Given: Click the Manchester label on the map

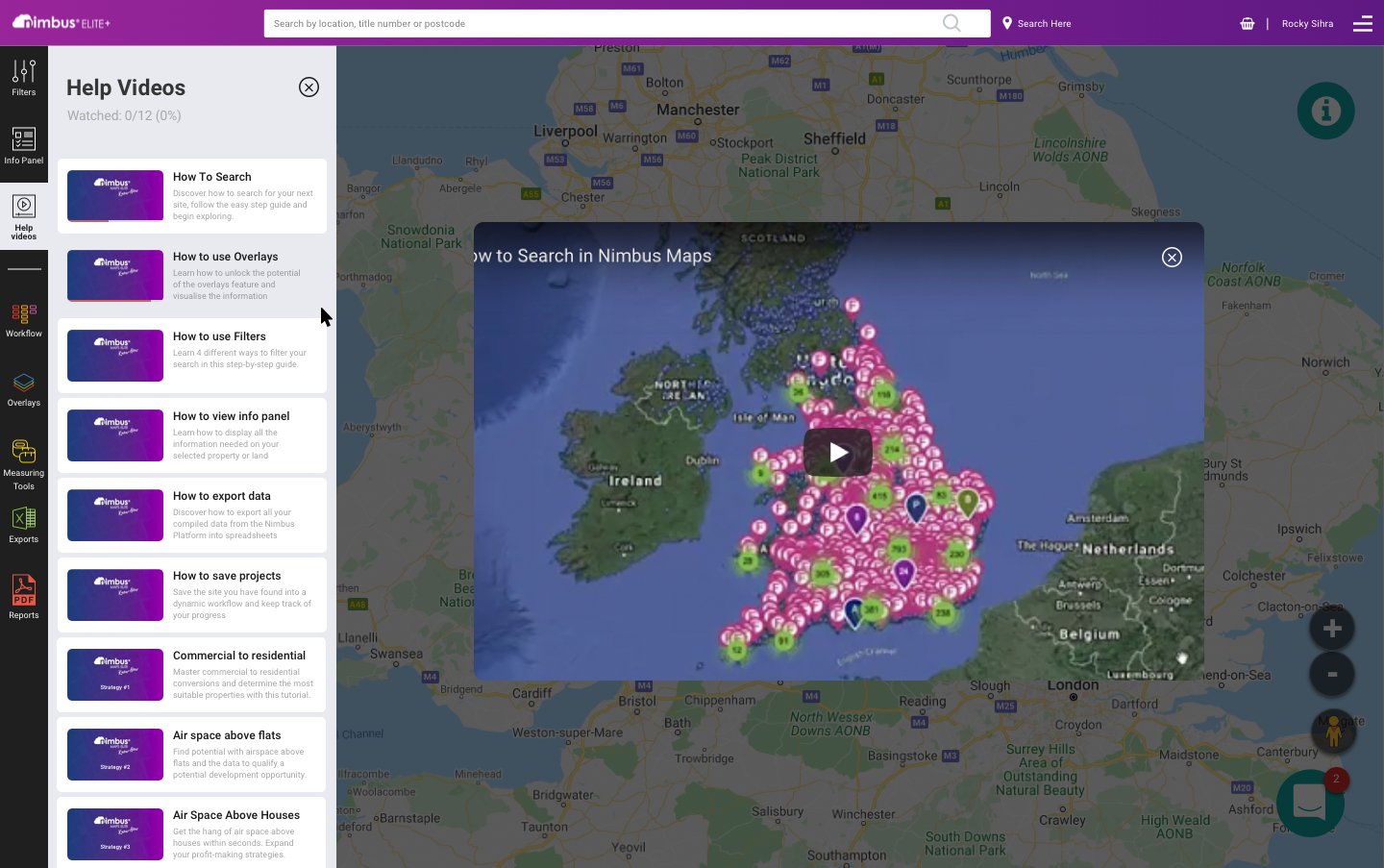Looking at the screenshot, I should coord(698,110).
